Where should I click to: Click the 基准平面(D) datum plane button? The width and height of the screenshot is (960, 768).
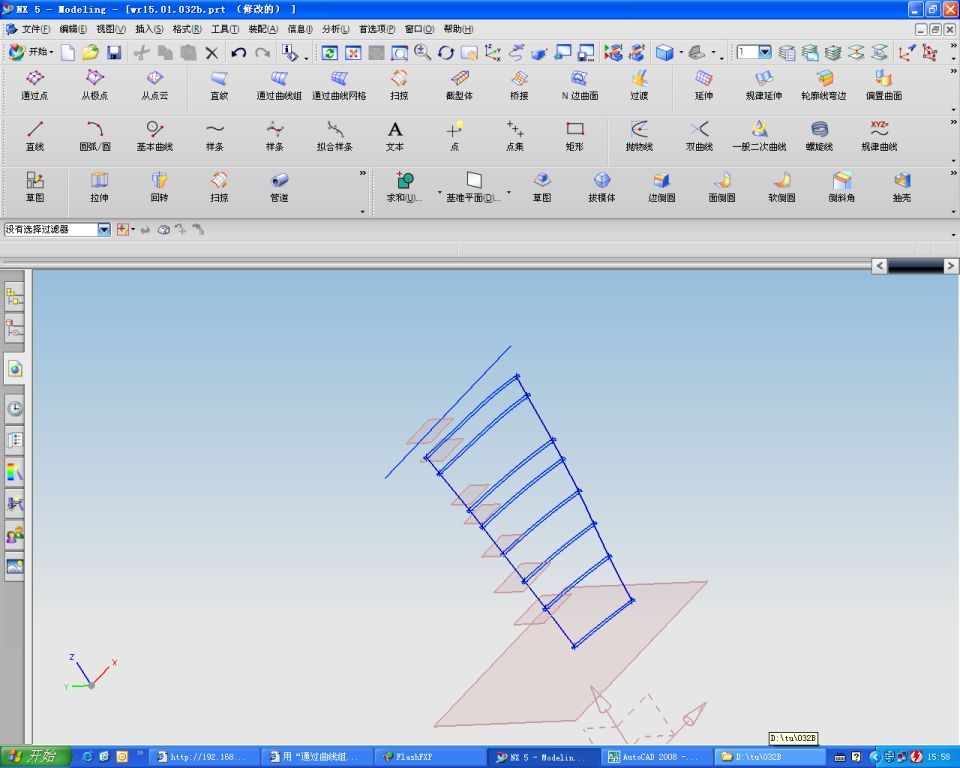471,187
